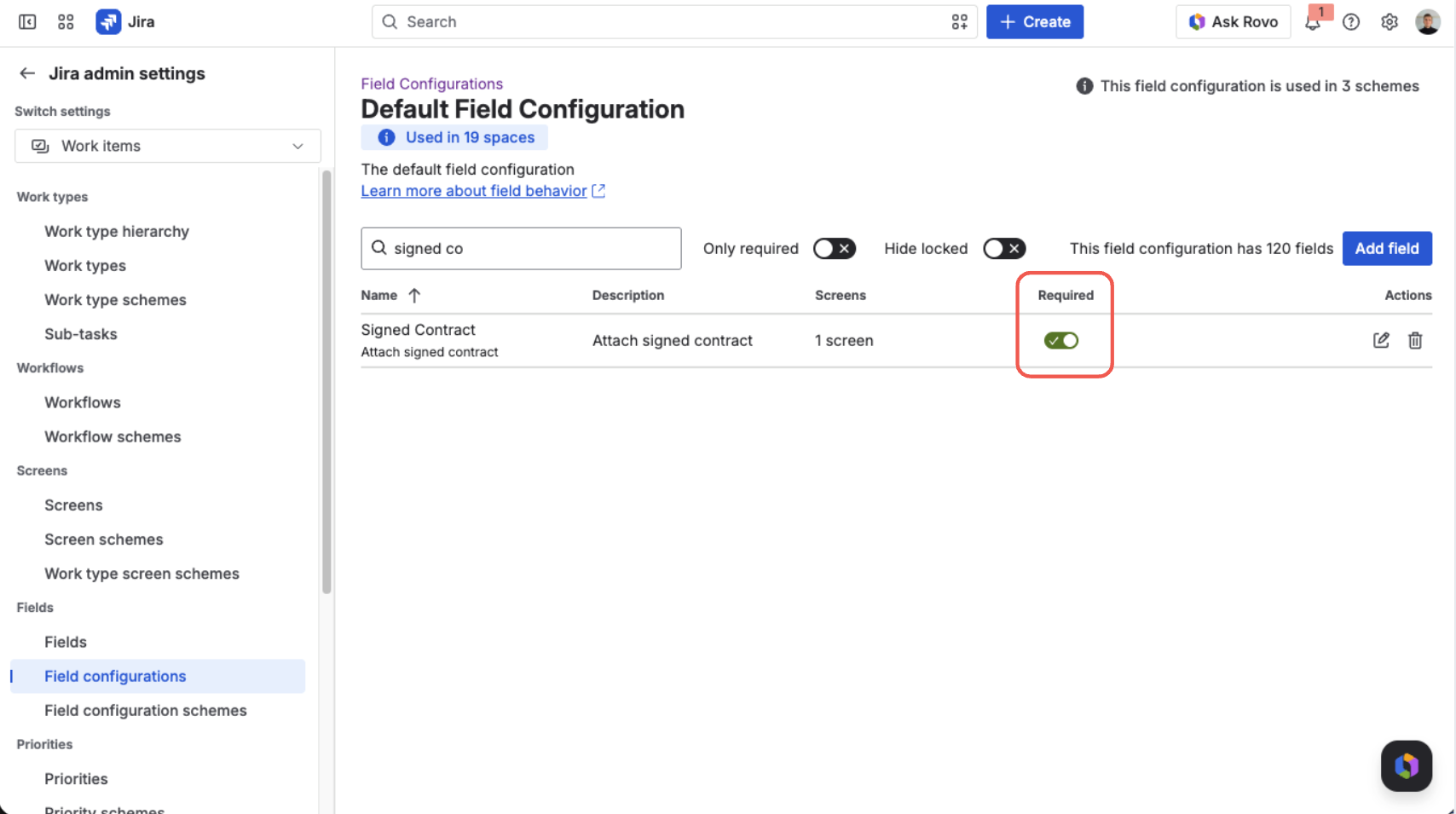Image resolution: width=1456 pixels, height=814 pixels.
Task: Open Work types settings
Action: tap(85, 266)
